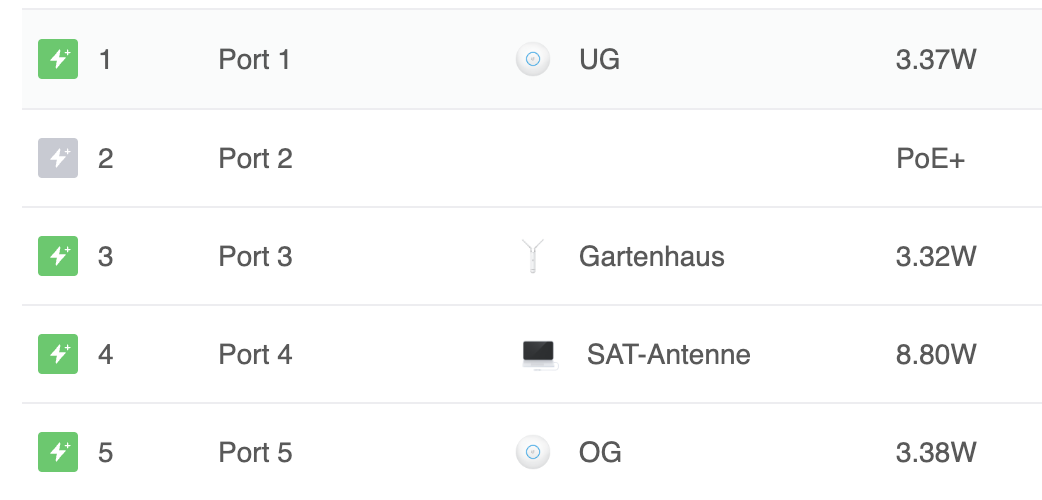
Task: Click the Gartenhaus mesh antenna device icon
Action: pos(533,257)
